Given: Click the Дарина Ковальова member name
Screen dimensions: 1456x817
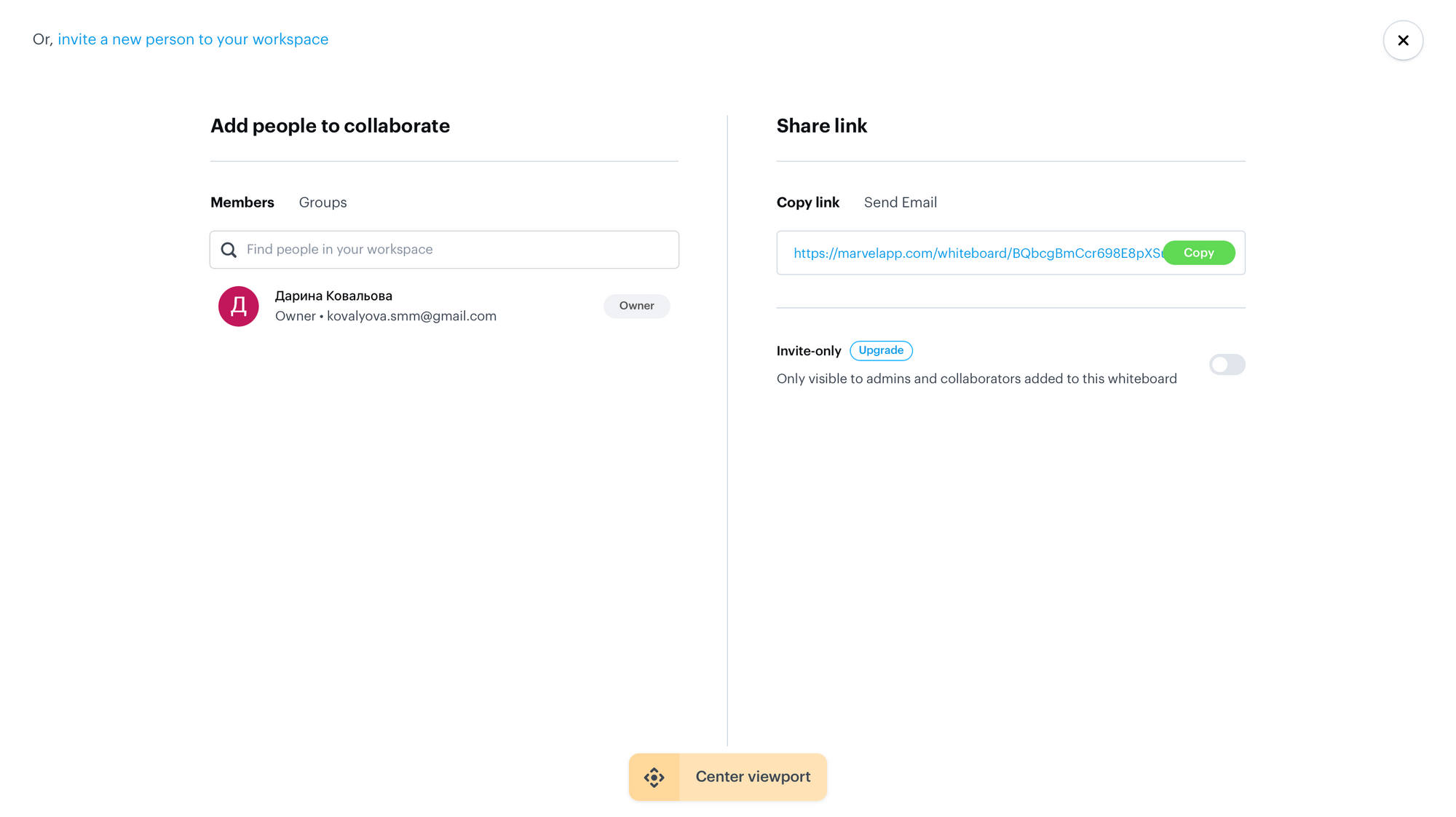Looking at the screenshot, I should [333, 296].
